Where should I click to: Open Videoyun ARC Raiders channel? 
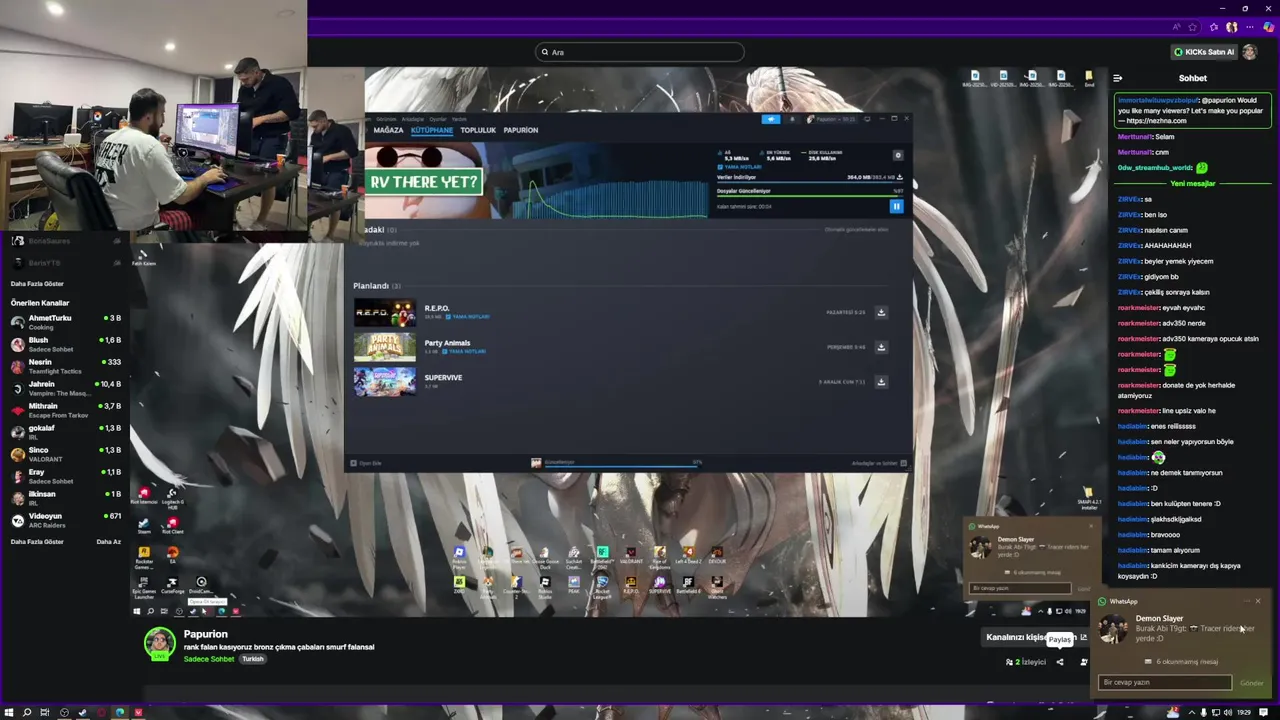pos(64,520)
